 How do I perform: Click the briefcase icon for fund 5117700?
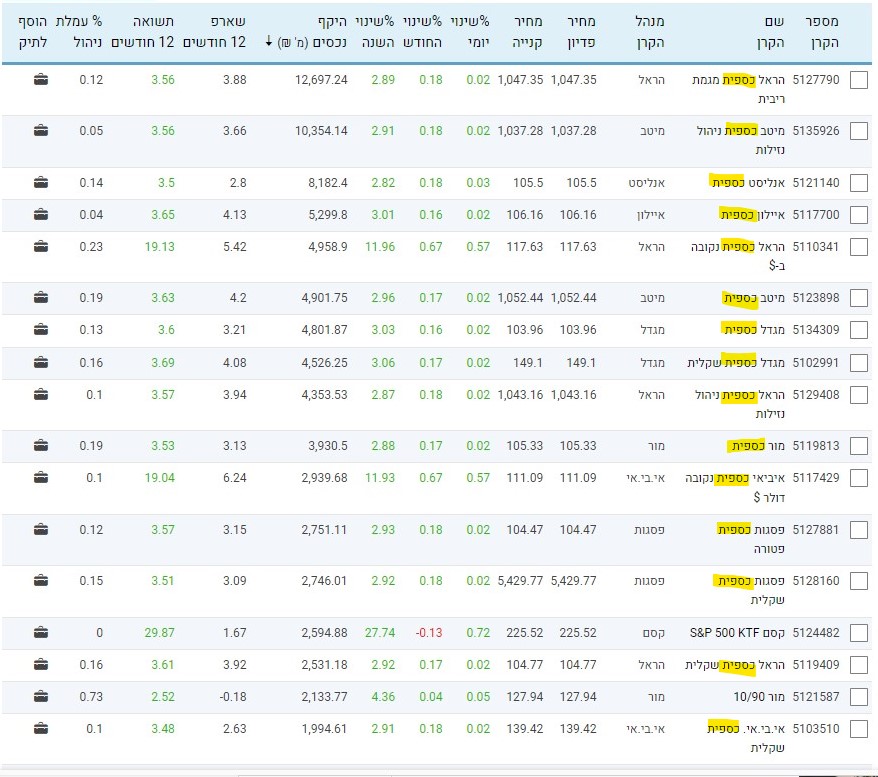tap(41, 214)
